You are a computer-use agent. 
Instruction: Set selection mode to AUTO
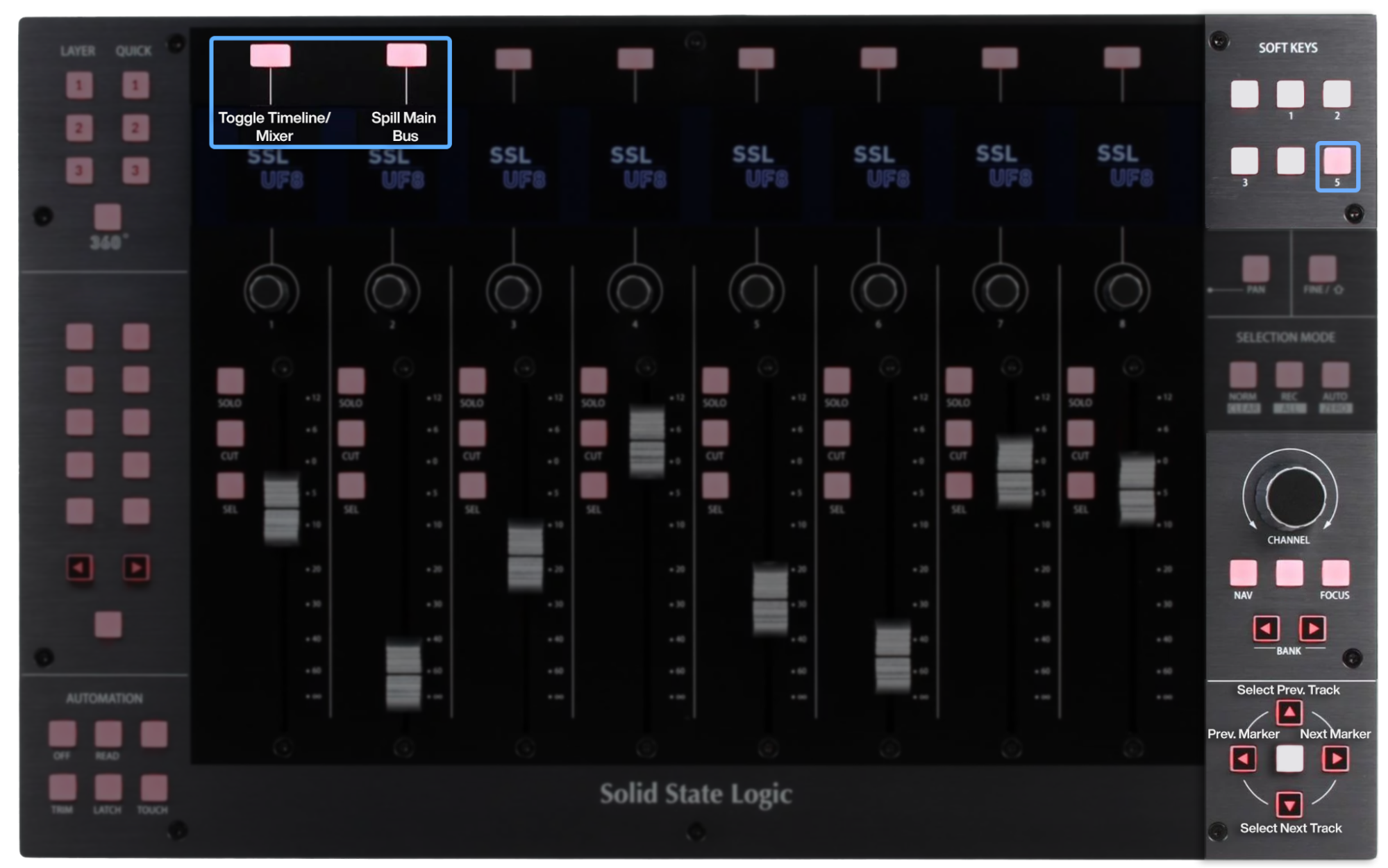1335,375
